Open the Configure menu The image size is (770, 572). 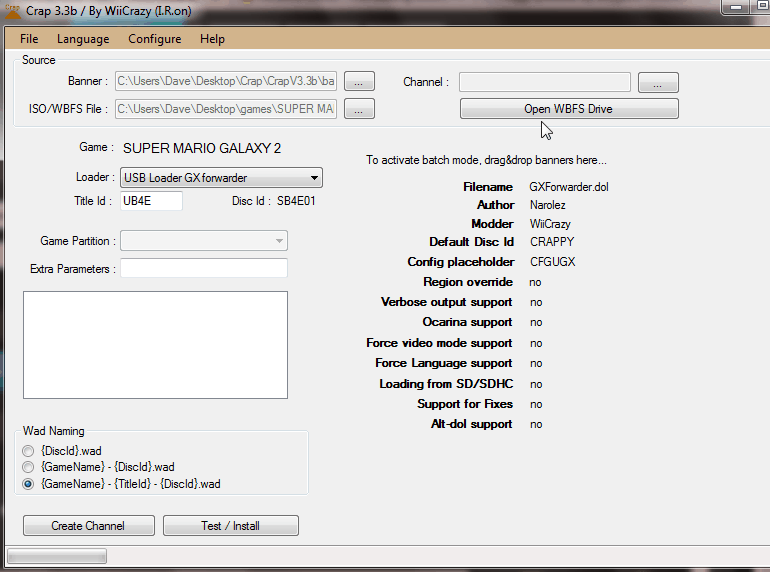tap(155, 39)
